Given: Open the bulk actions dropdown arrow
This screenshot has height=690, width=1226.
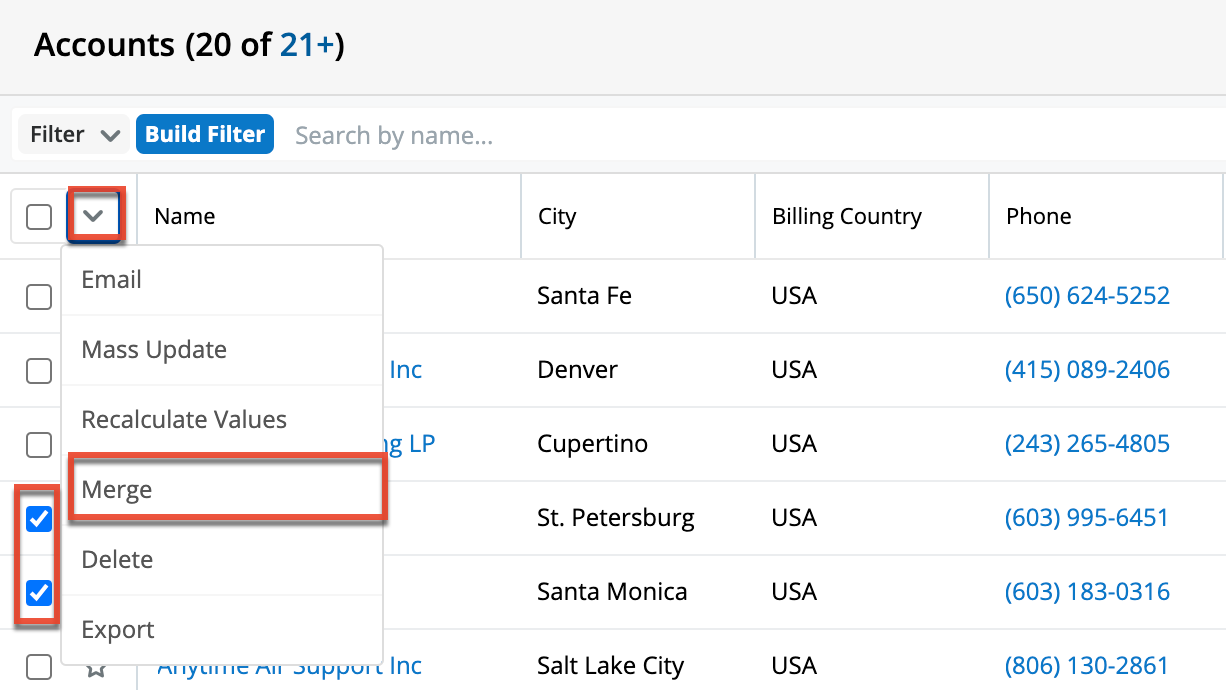Looking at the screenshot, I should [94, 215].
